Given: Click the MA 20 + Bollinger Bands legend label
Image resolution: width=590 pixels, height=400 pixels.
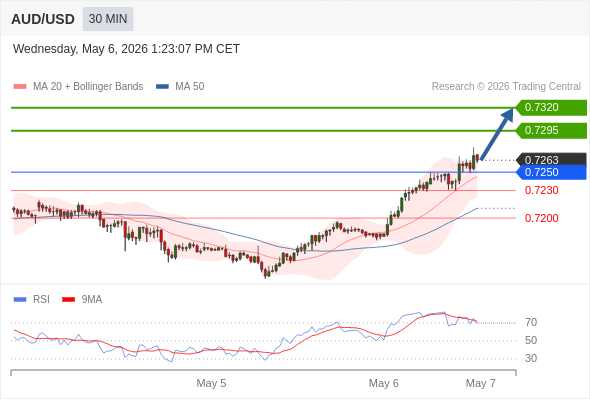Looking at the screenshot, I should [88, 87].
